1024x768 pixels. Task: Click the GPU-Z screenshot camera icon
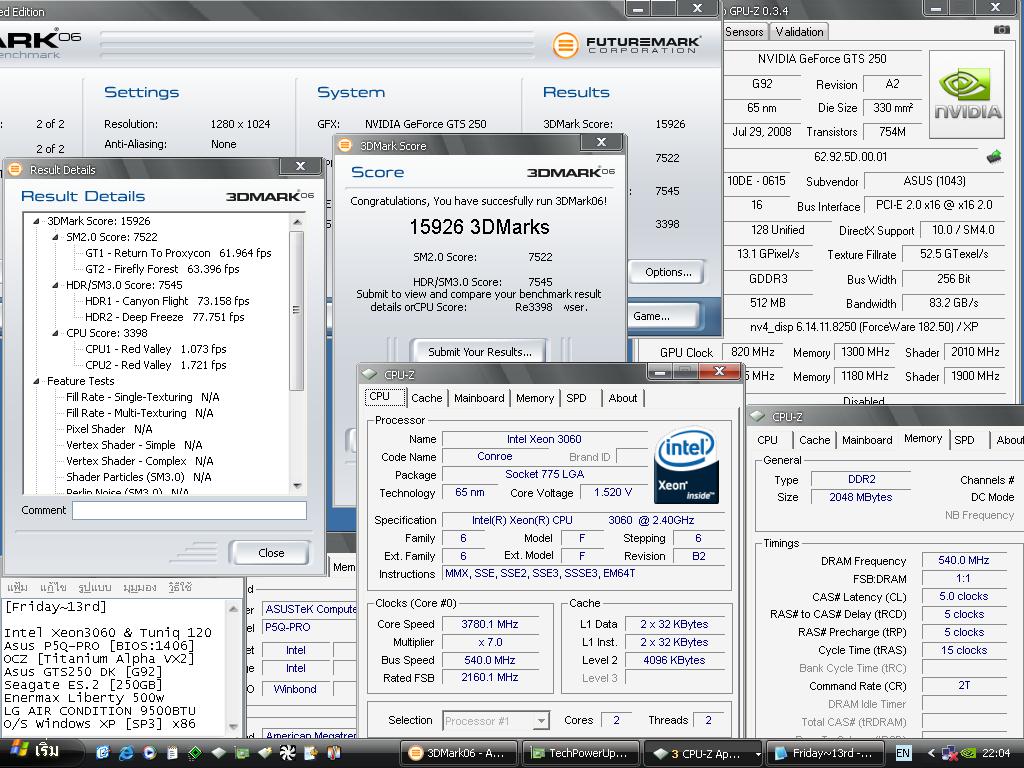click(x=1001, y=31)
